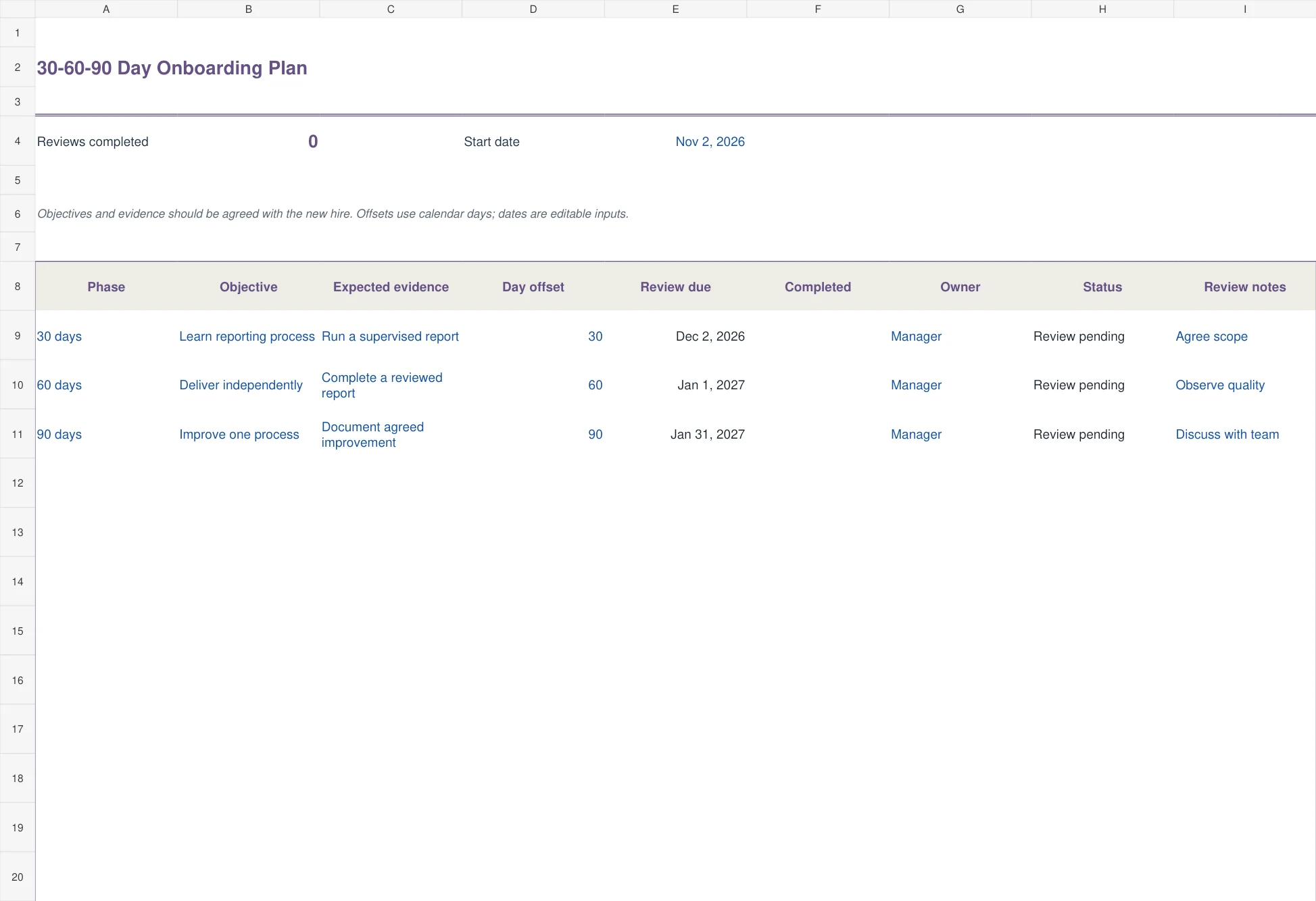Select the Manager owner cell in the 60 days row
The image size is (1316, 901).
click(x=960, y=385)
